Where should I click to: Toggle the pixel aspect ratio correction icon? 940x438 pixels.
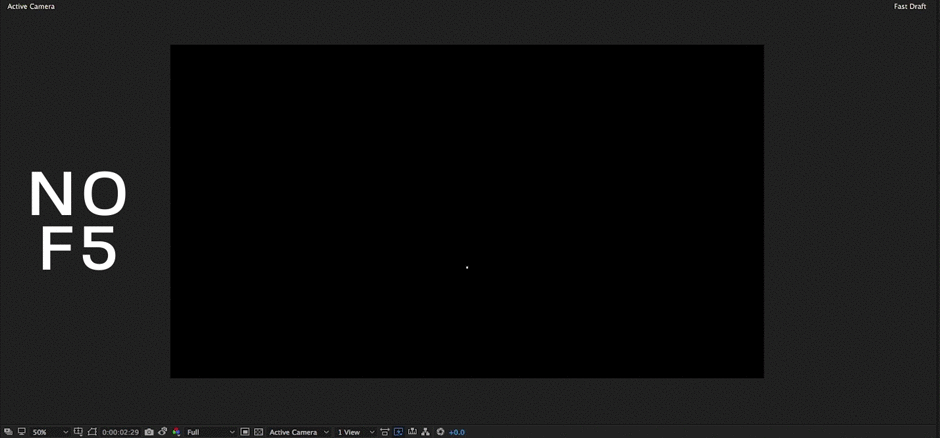click(384, 432)
